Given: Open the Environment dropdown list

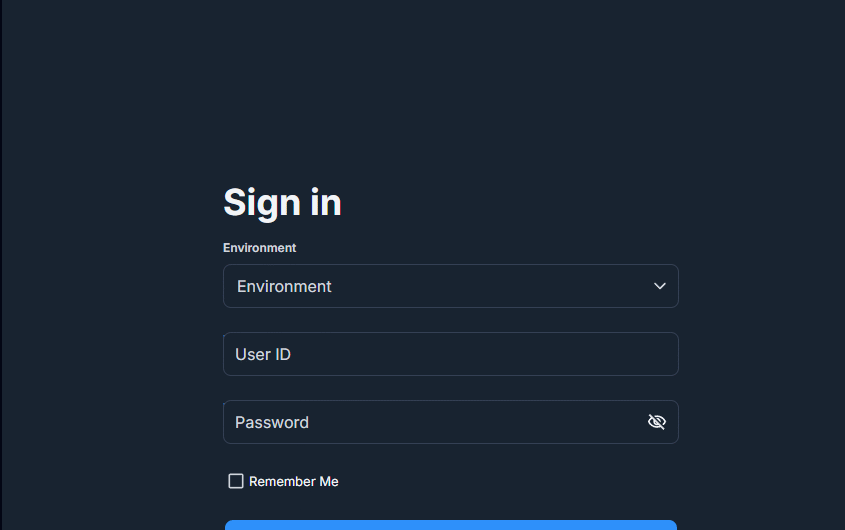Looking at the screenshot, I should click(451, 286).
